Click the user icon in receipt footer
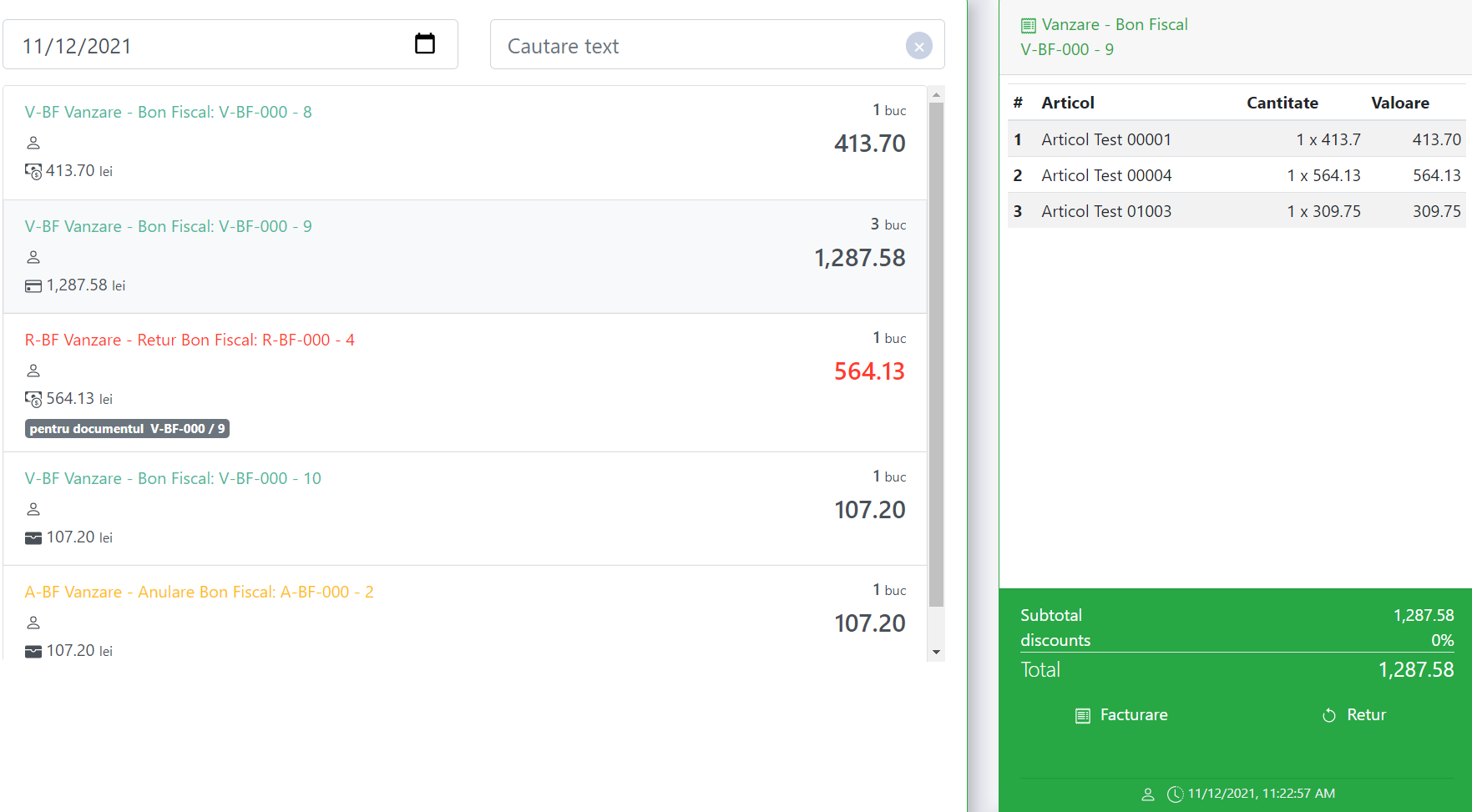Screen dimensions: 1472x812 tap(1148, 794)
